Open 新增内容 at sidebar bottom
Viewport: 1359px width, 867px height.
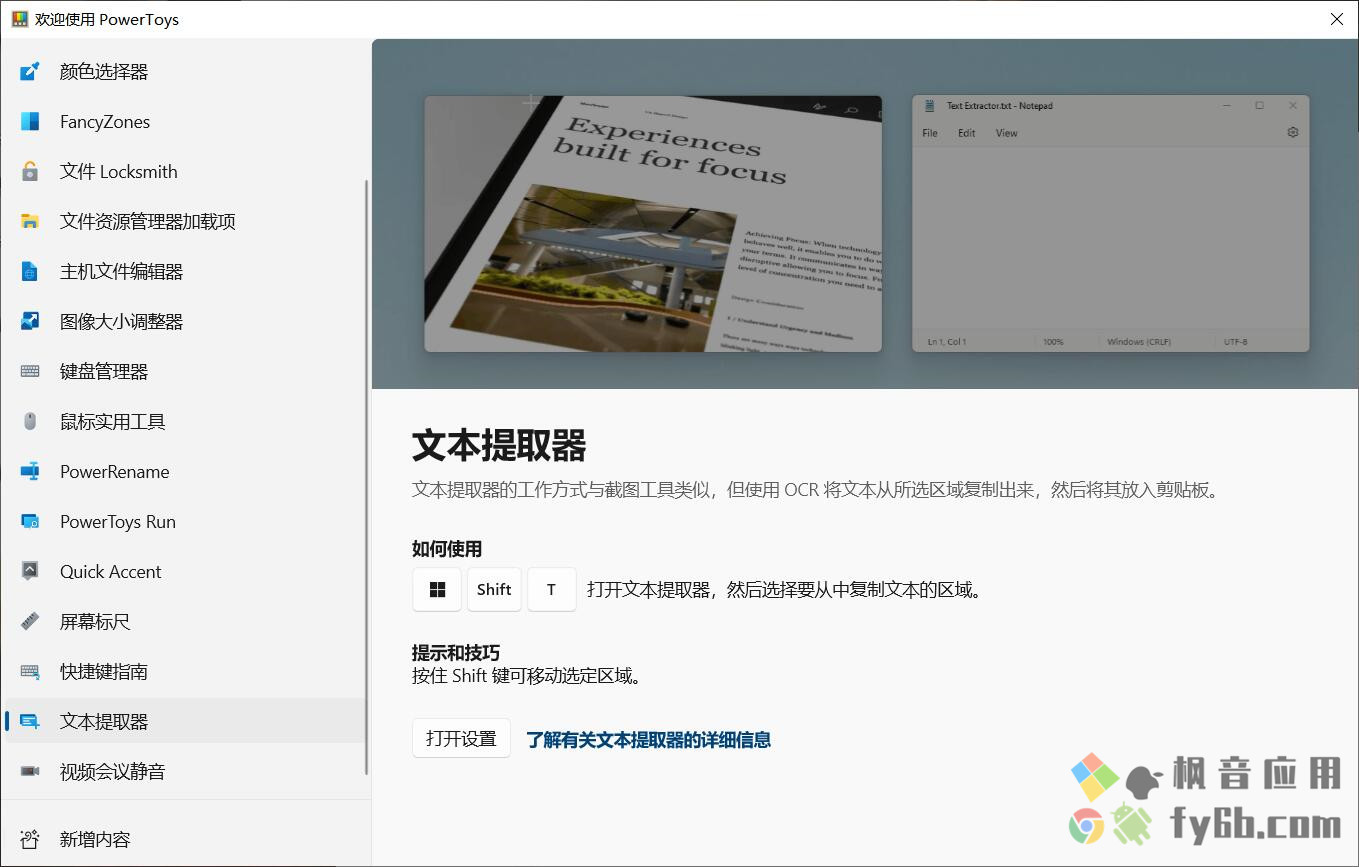185,839
